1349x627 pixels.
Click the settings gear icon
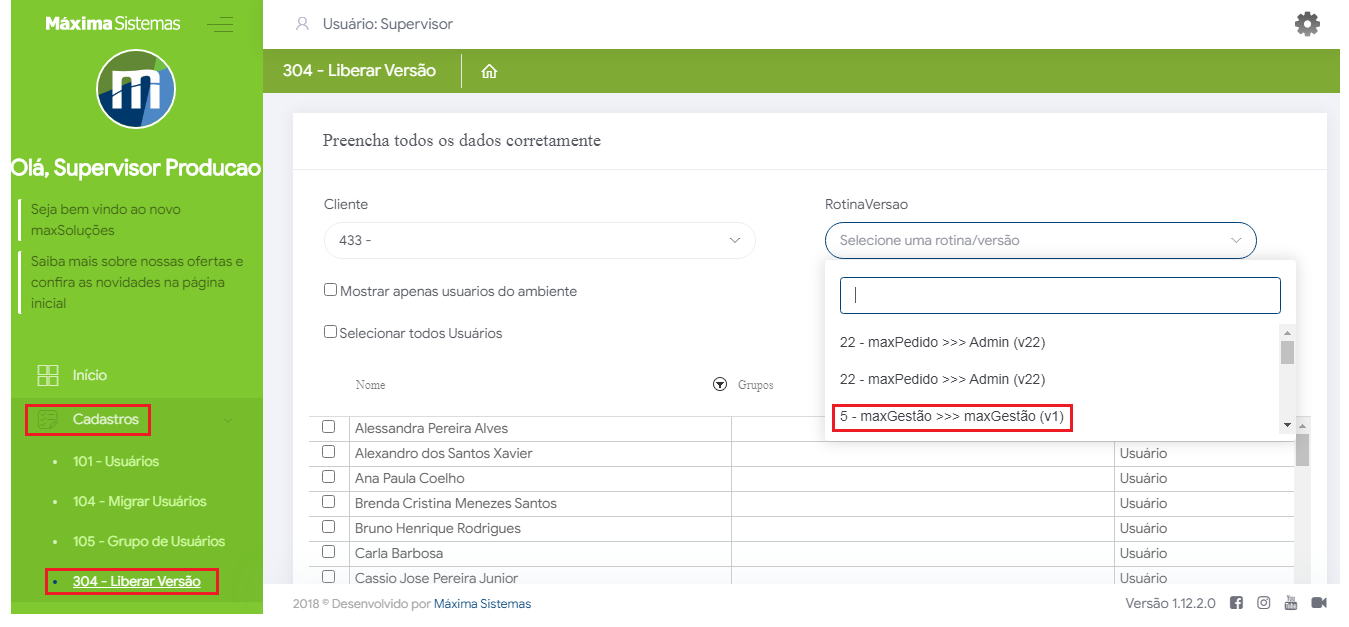point(1307,24)
